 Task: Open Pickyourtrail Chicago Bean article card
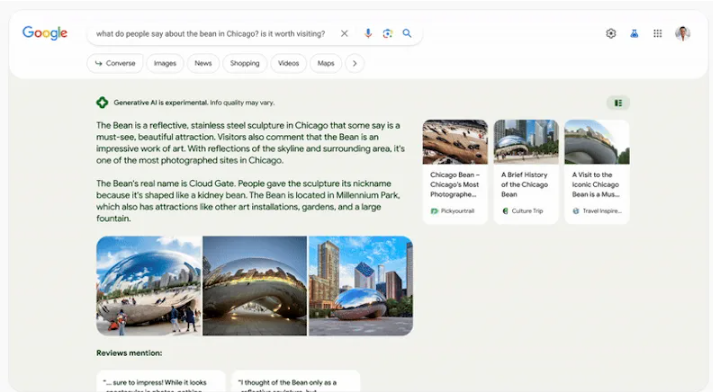pyautogui.click(x=455, y=171)
